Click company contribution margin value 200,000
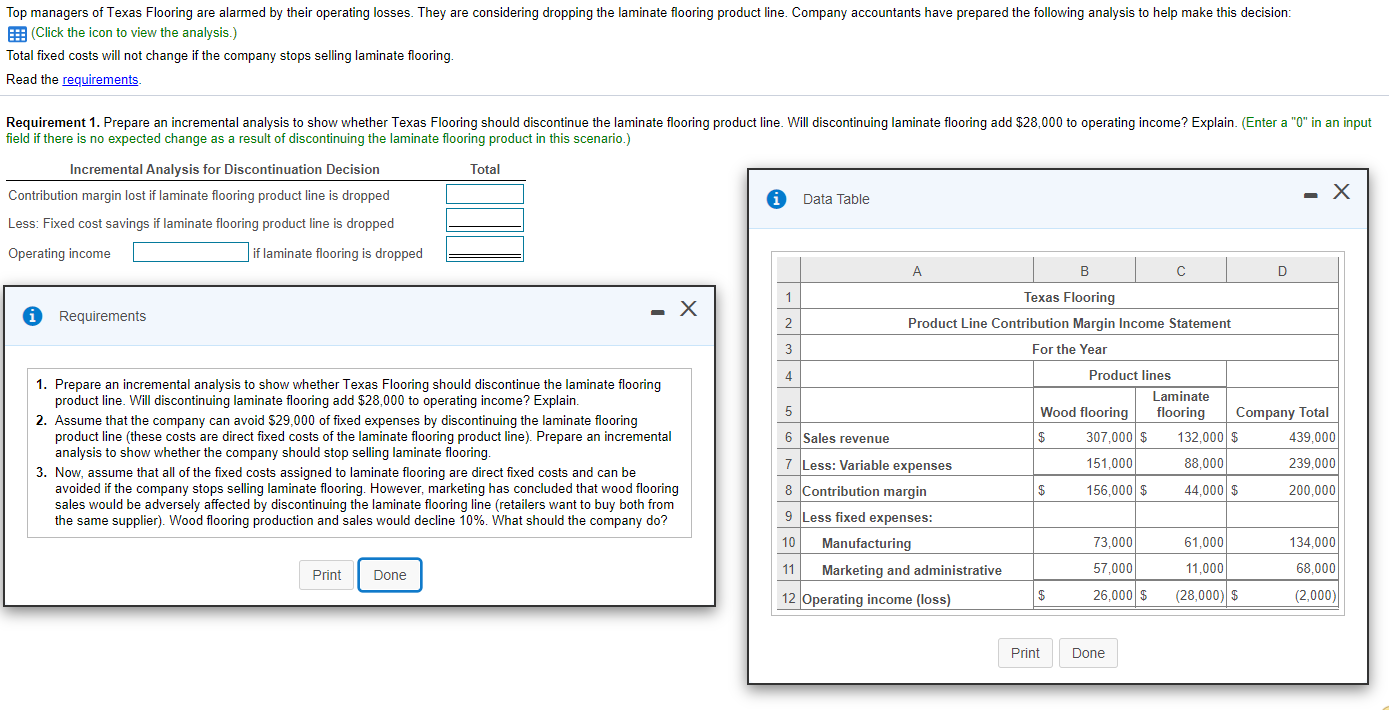 [x=1312, y=490]
